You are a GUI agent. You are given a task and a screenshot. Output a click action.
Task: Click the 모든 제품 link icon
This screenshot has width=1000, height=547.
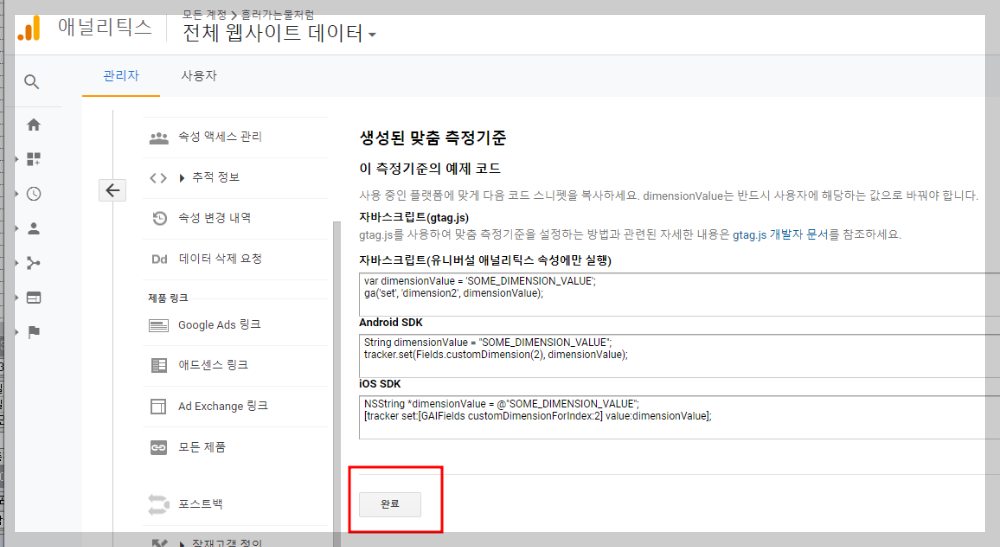(x=158, y=448)
